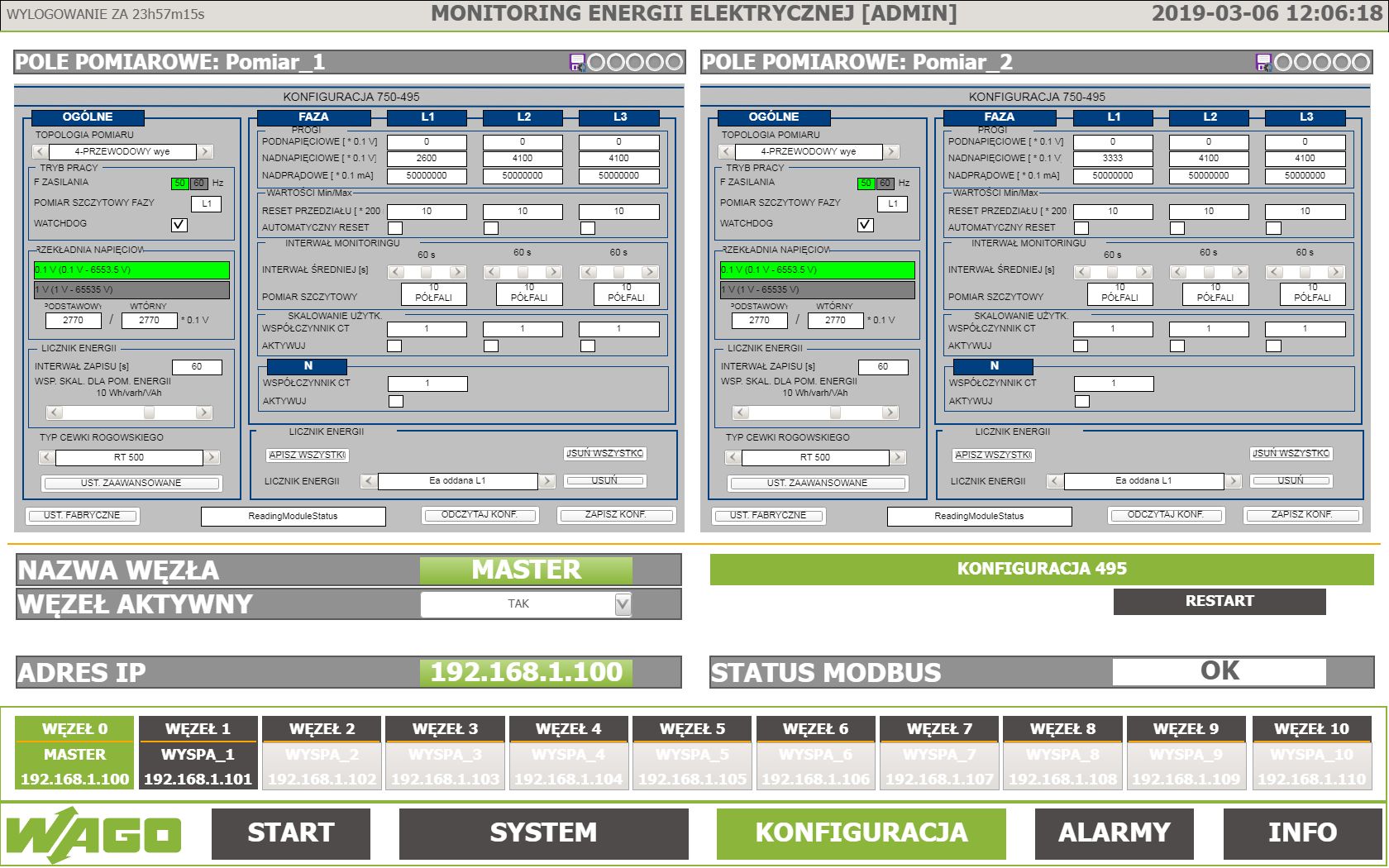
Task: Click the first status lamp beside Pomiar_1 save icon
Action: coord(597,61)
